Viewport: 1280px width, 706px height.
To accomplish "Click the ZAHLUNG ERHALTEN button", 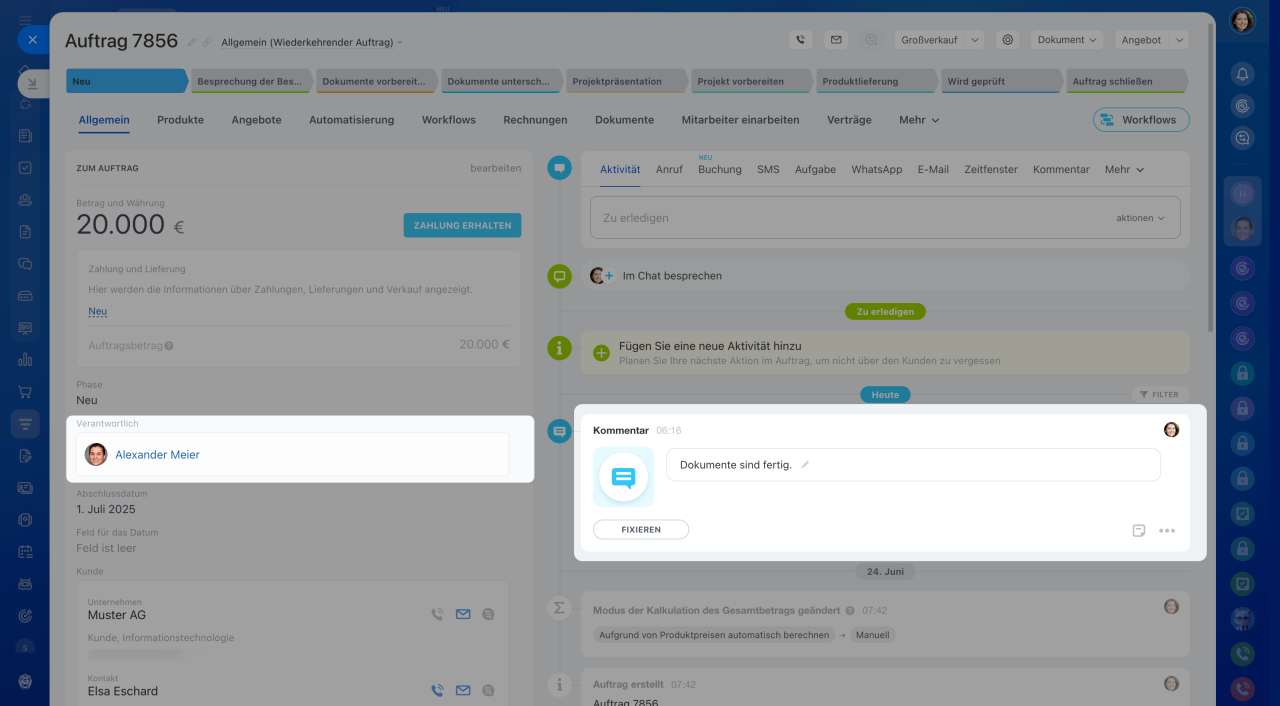I will pyautogui.click(x=462, y=225).
